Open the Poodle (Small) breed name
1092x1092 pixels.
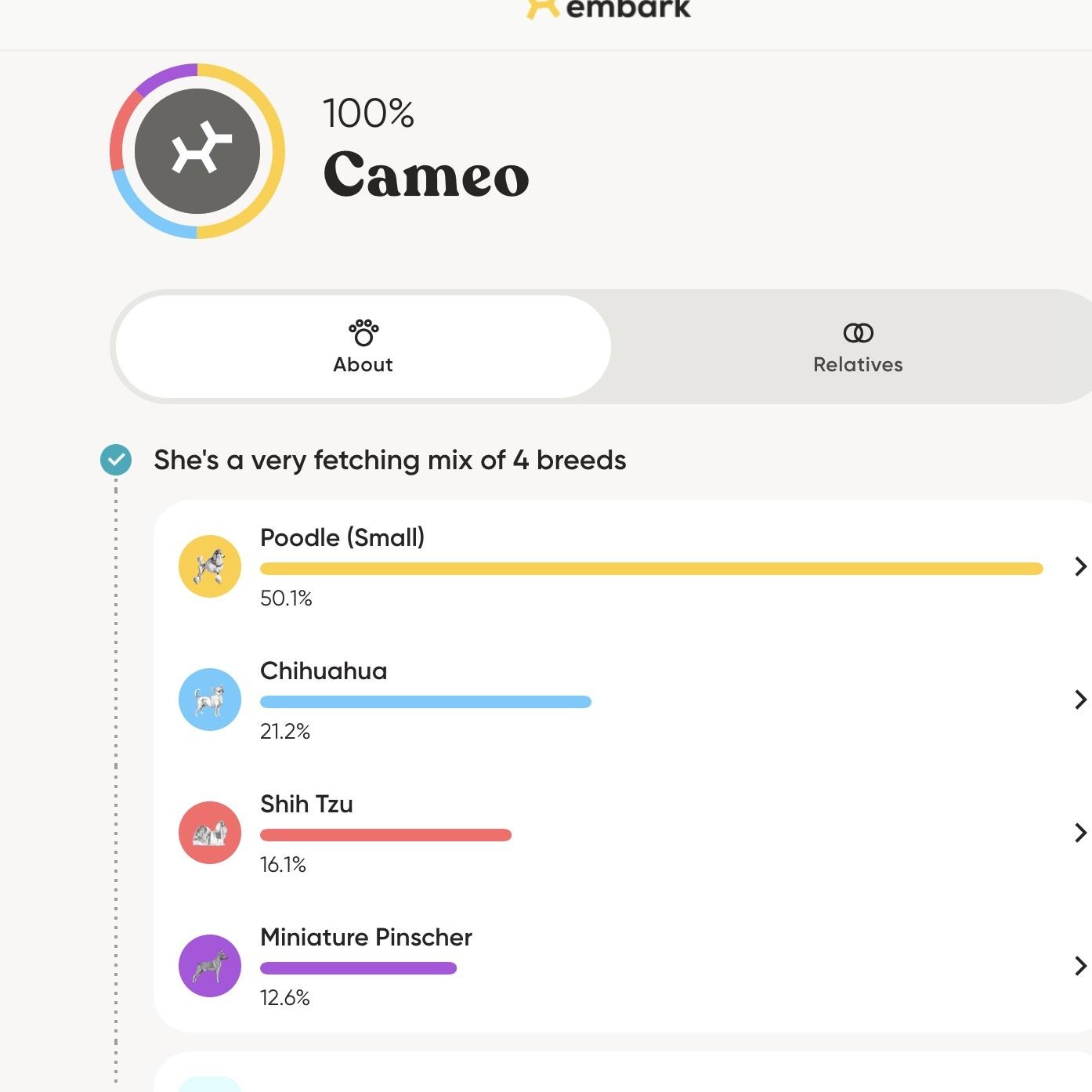tap(342, 537)
